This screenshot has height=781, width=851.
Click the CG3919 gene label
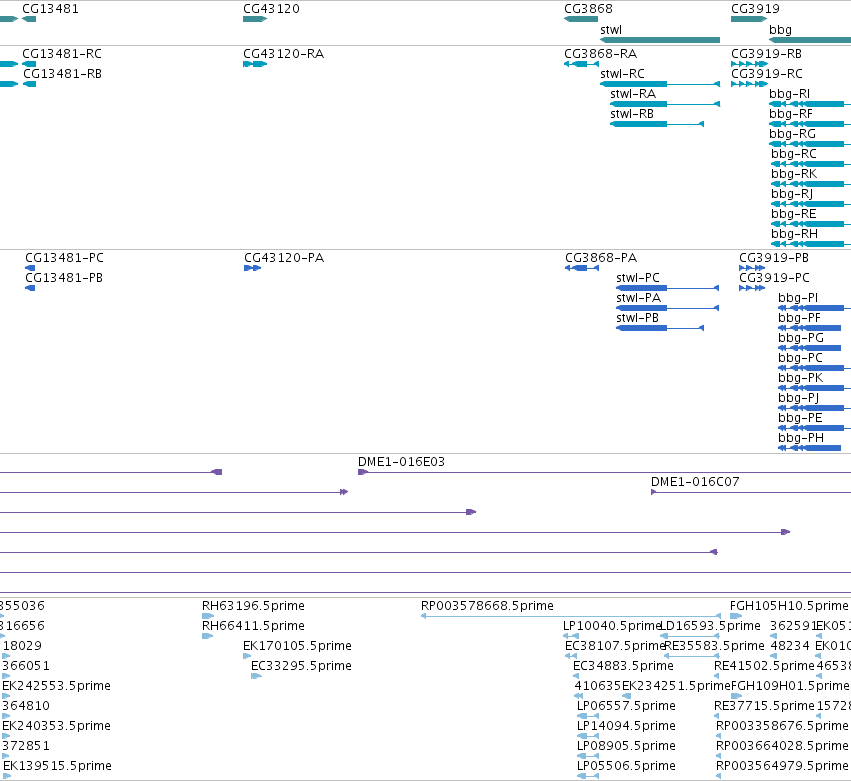[x=755, y=9]
